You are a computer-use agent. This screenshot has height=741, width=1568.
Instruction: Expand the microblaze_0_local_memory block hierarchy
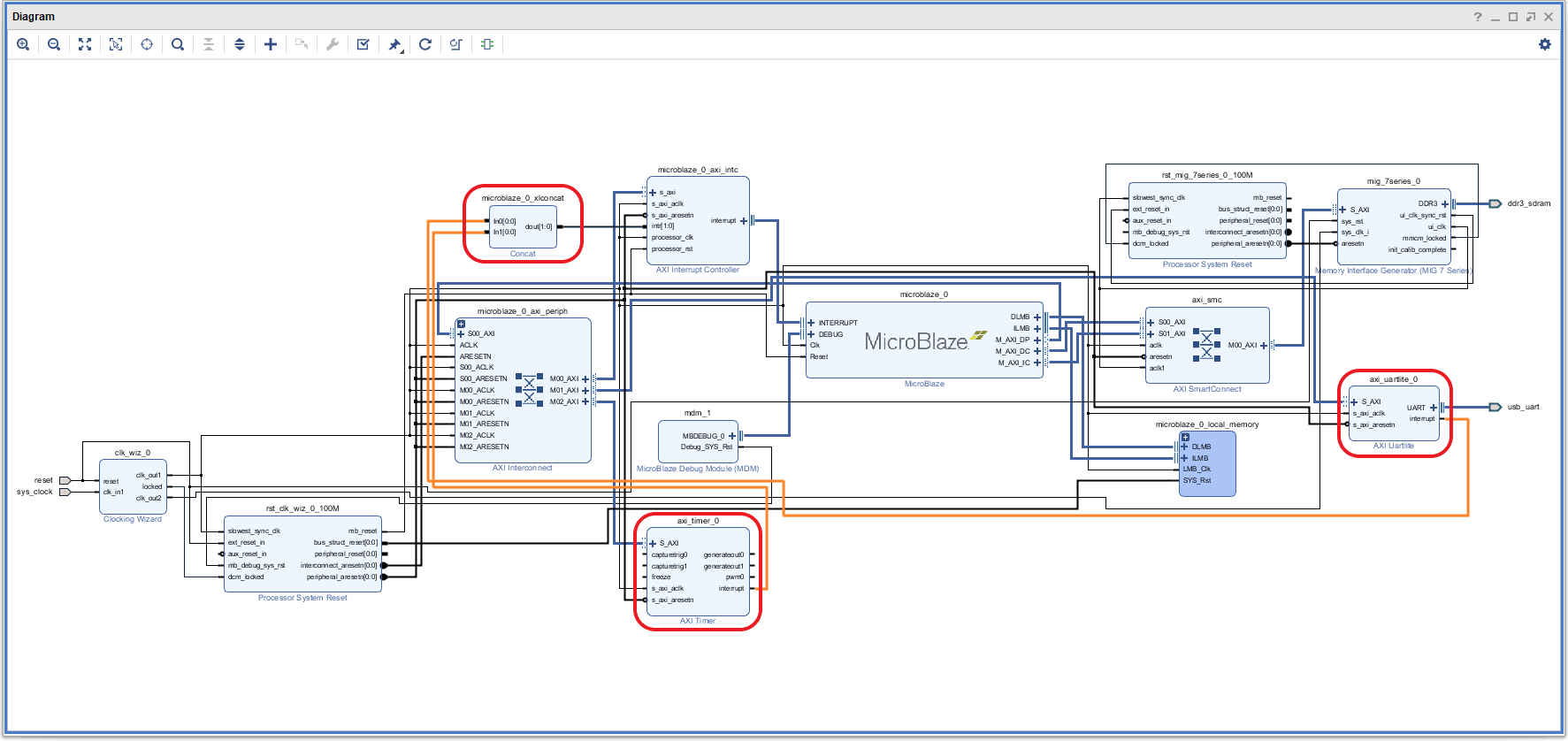pyautogui.click(x=1185, y=437)
